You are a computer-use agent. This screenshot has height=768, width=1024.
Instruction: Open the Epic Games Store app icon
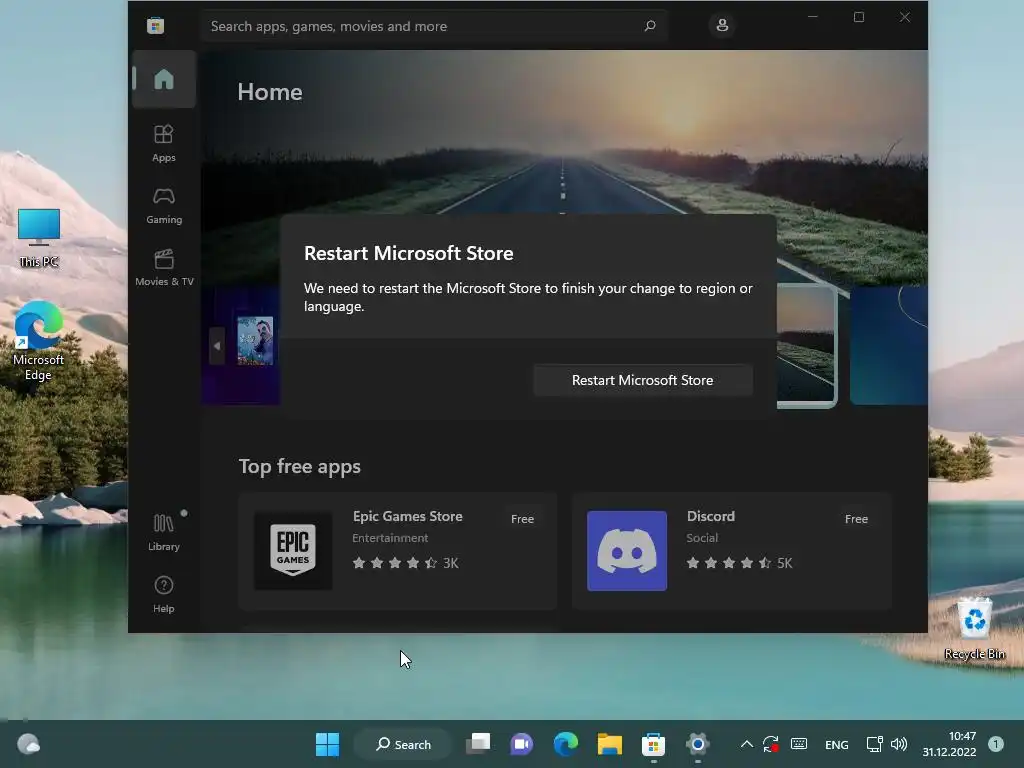(x=293, y=551)
